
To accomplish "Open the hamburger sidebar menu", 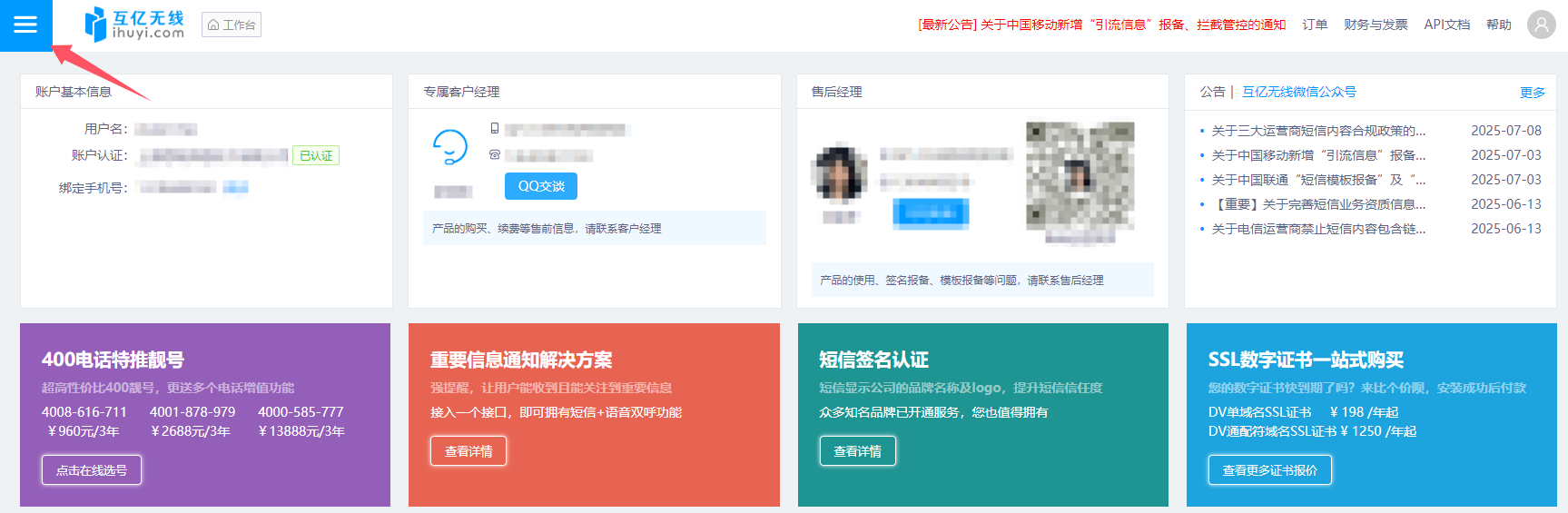I will (25, 25).
